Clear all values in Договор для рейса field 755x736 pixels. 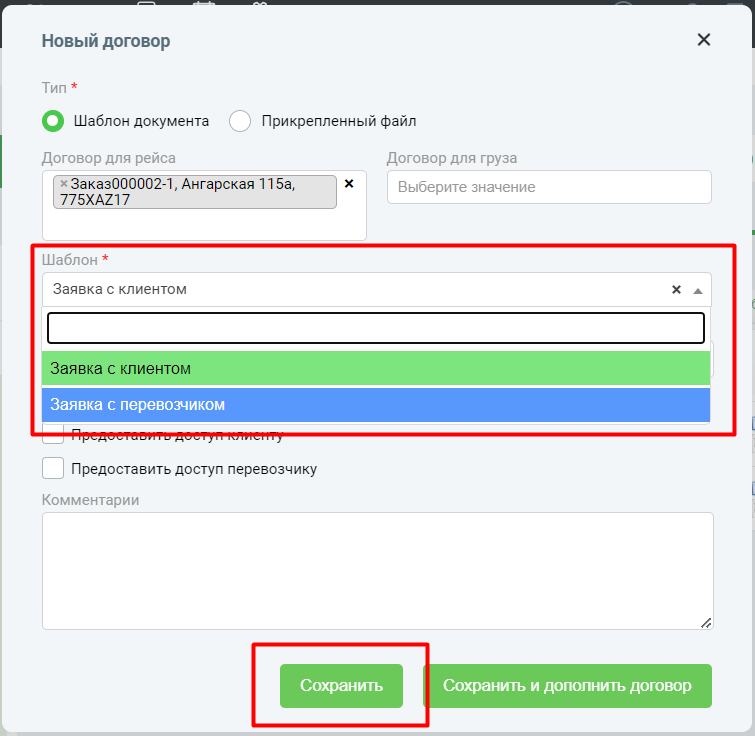click(x=349, y=183)
